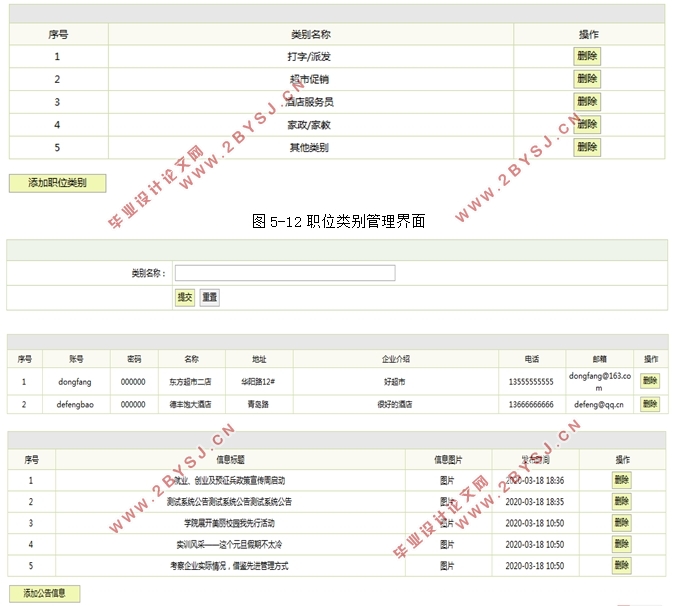Viewport: 678px width, 606px height.
Task: Focus the 类别名称 input field
Action: [285, 273]
